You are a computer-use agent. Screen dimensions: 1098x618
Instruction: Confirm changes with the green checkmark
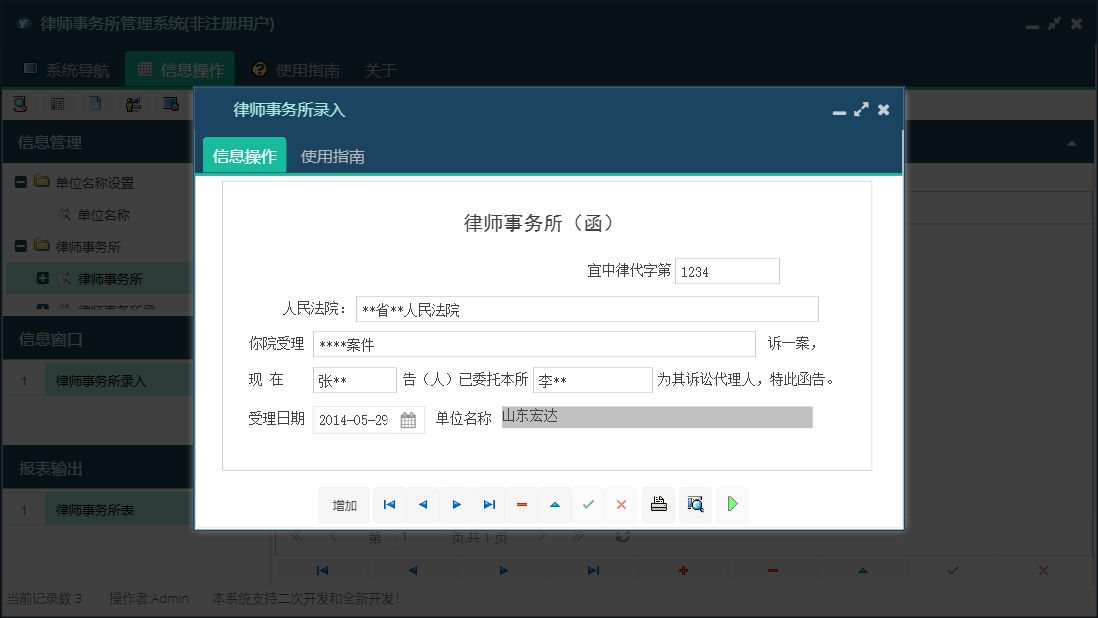[x=588, y=505]
